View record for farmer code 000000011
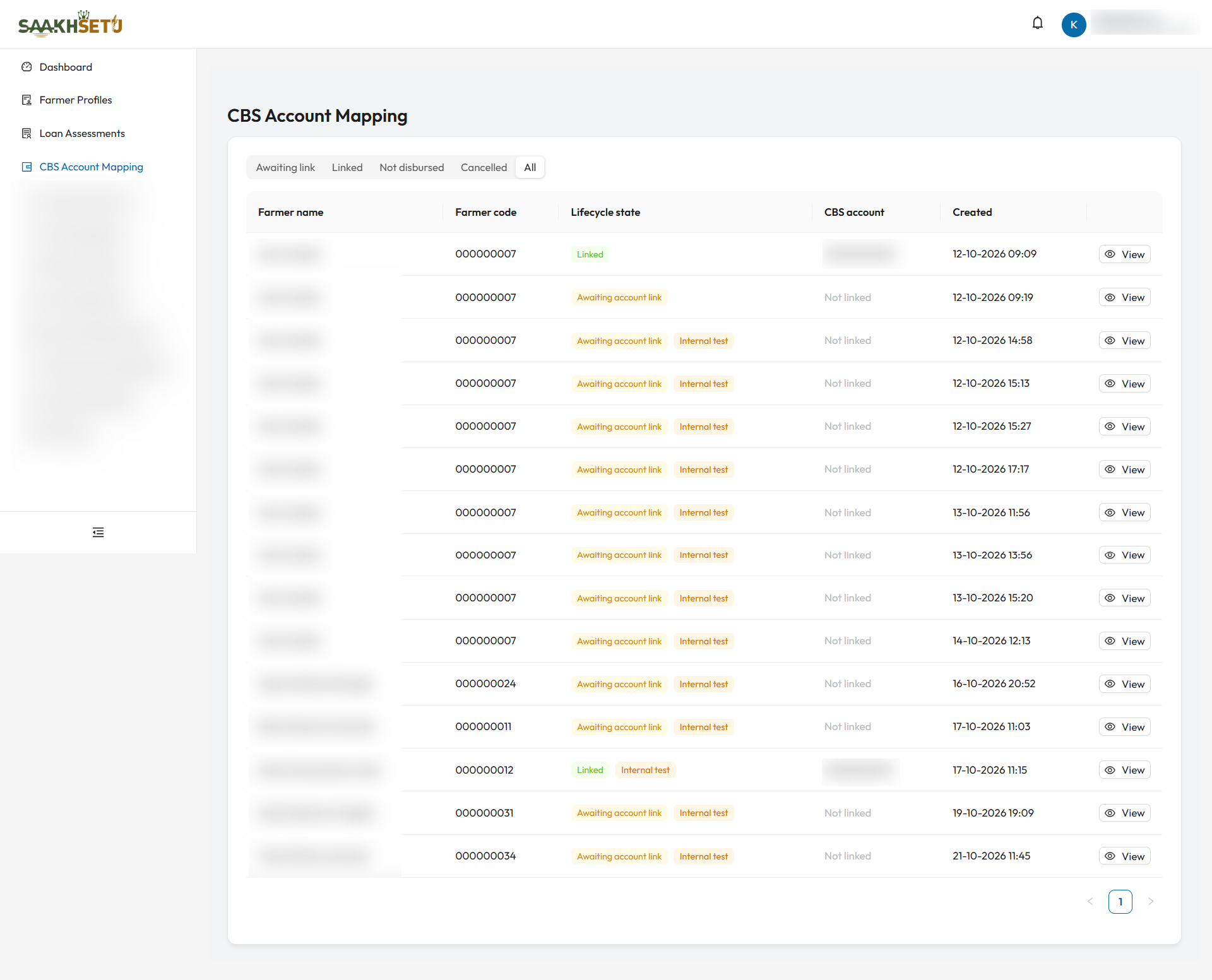This screenshot has width=1212, height=980. [x=1124, y=727]
